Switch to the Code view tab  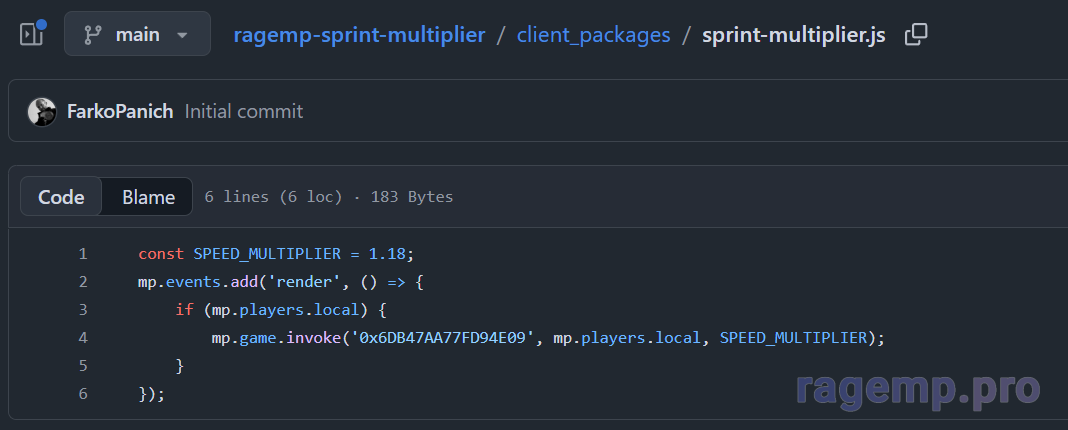(x=61, y=197)
